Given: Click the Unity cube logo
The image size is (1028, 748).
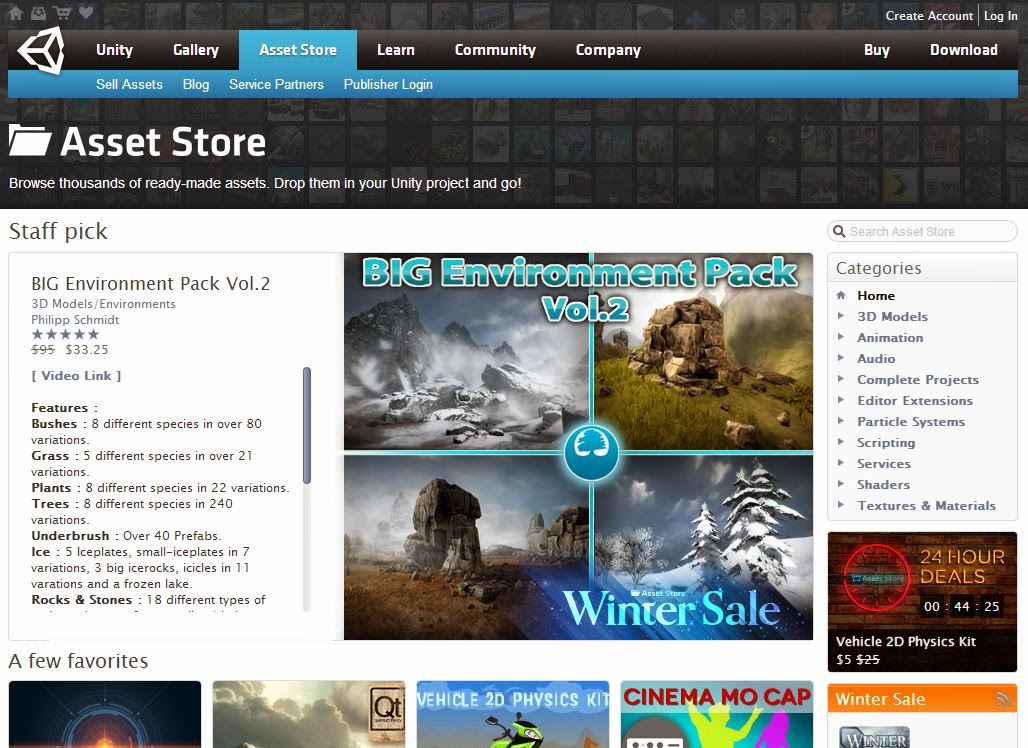Looking at the screenshot, I should click(41, 50).
